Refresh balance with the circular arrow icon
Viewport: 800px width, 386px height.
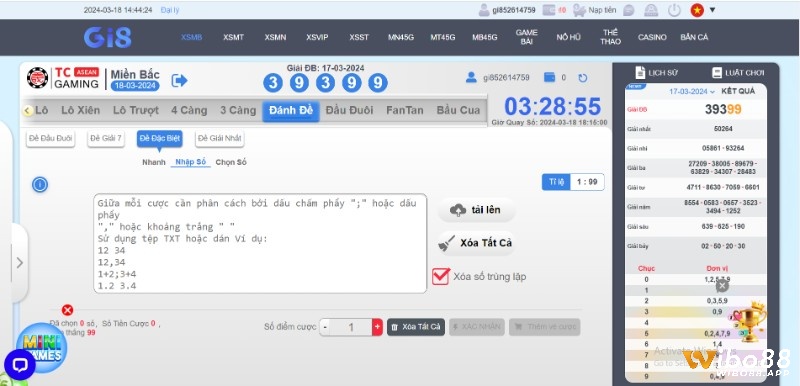coord(583,78)
